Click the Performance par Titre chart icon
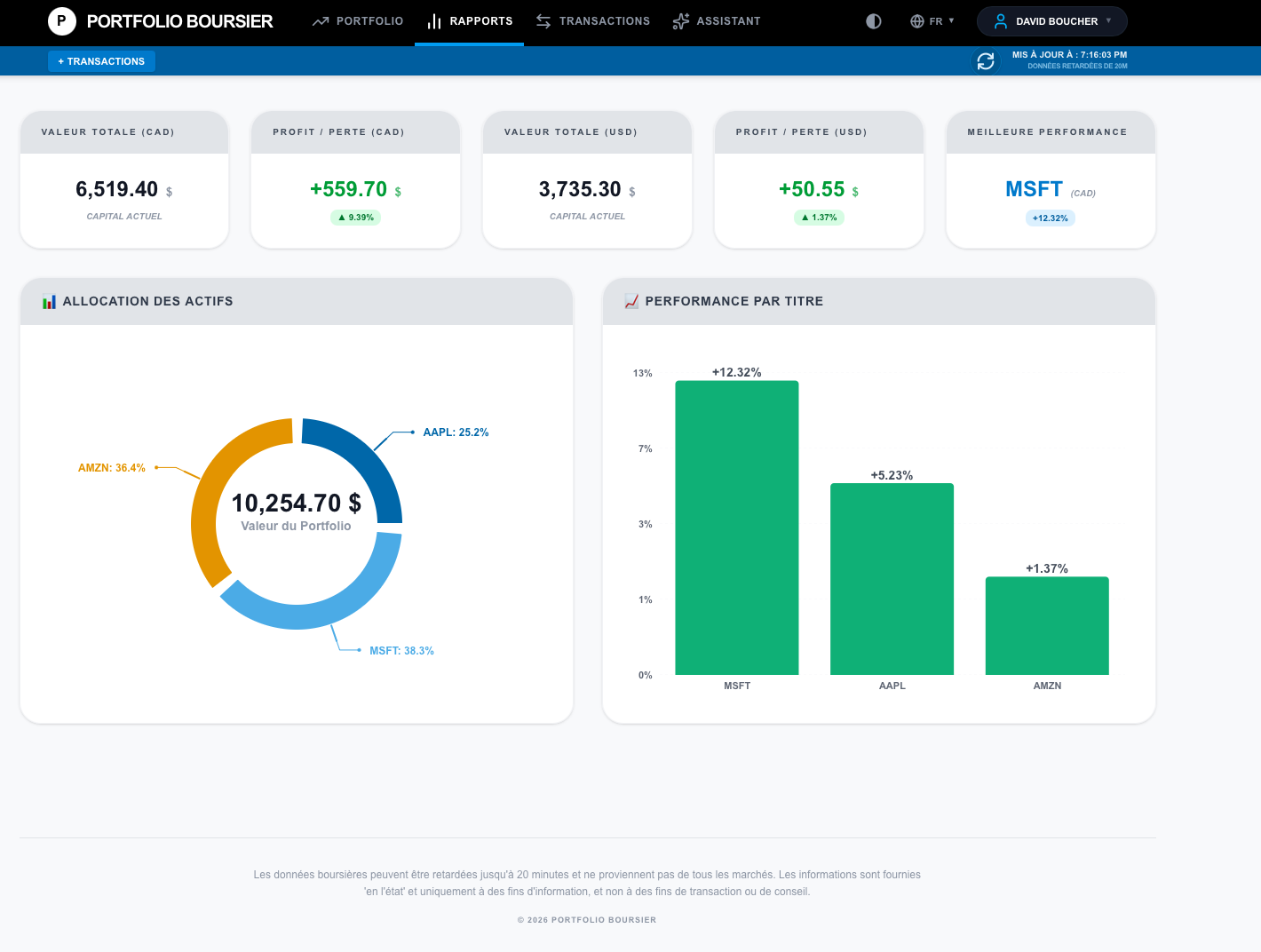 pos(631,302)
